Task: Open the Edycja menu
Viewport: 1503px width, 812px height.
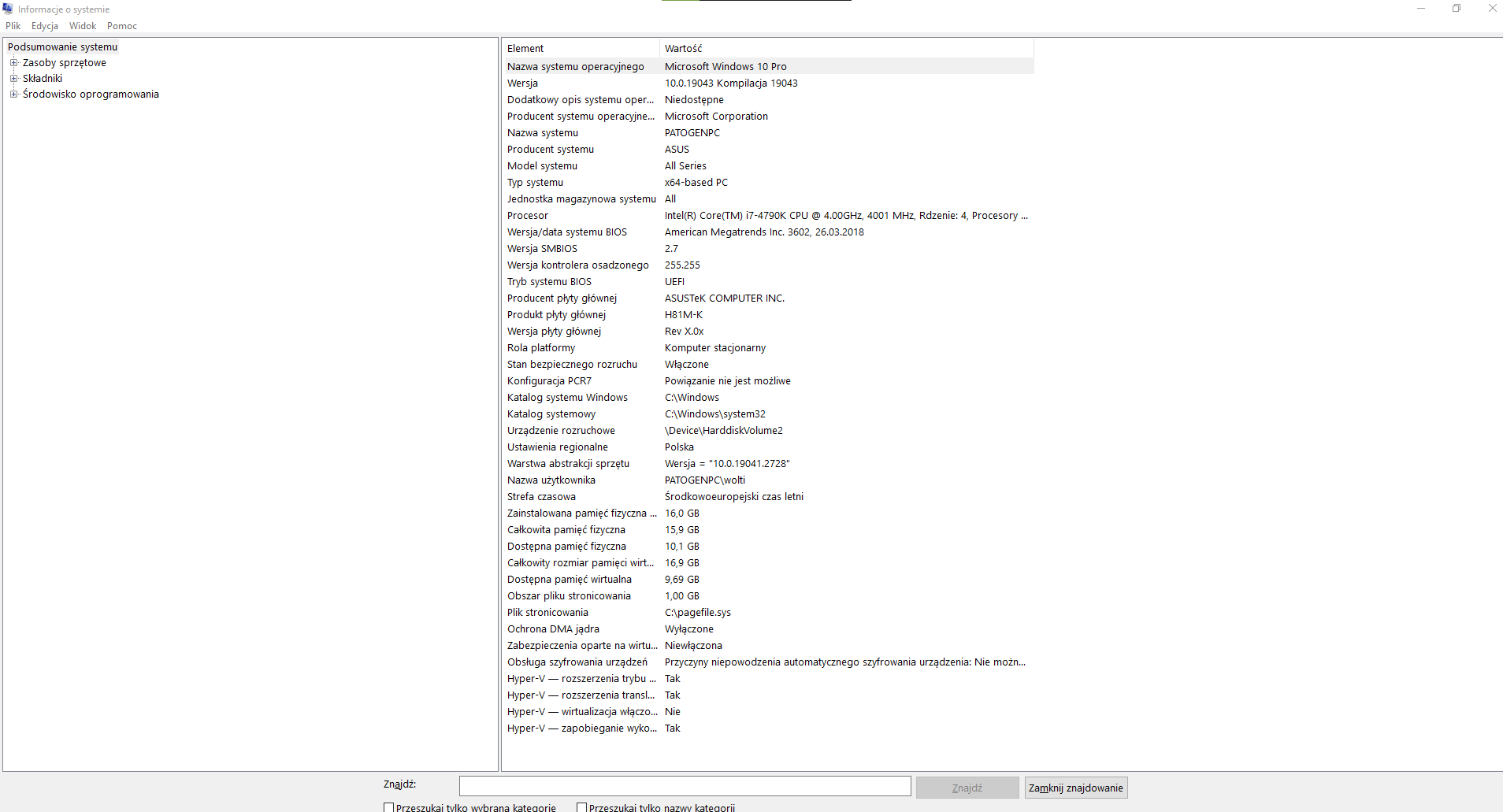Action: coord(45,26)
